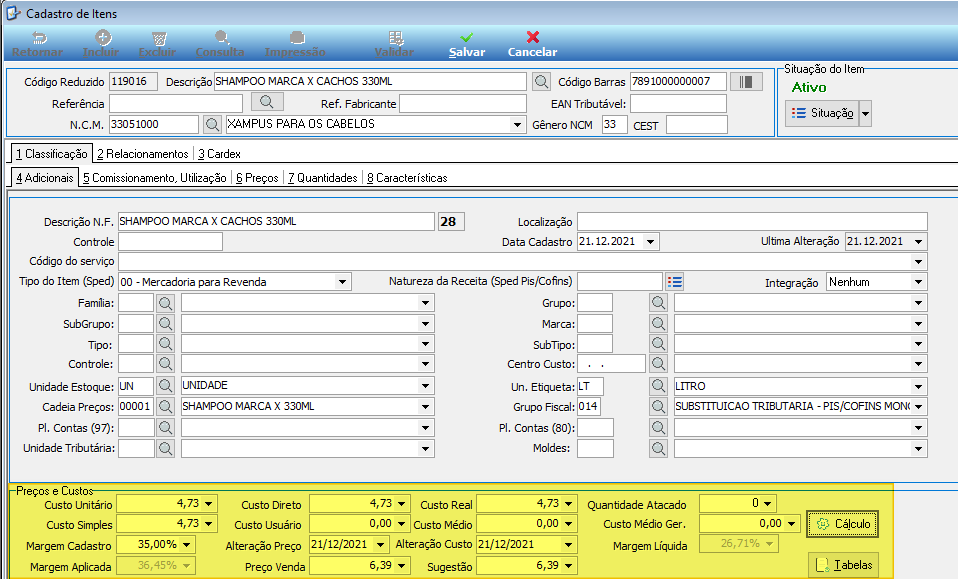958x579 pixels.
Task: Open 5 Comissionamento, Utilização tab
Action: point(155,178)
